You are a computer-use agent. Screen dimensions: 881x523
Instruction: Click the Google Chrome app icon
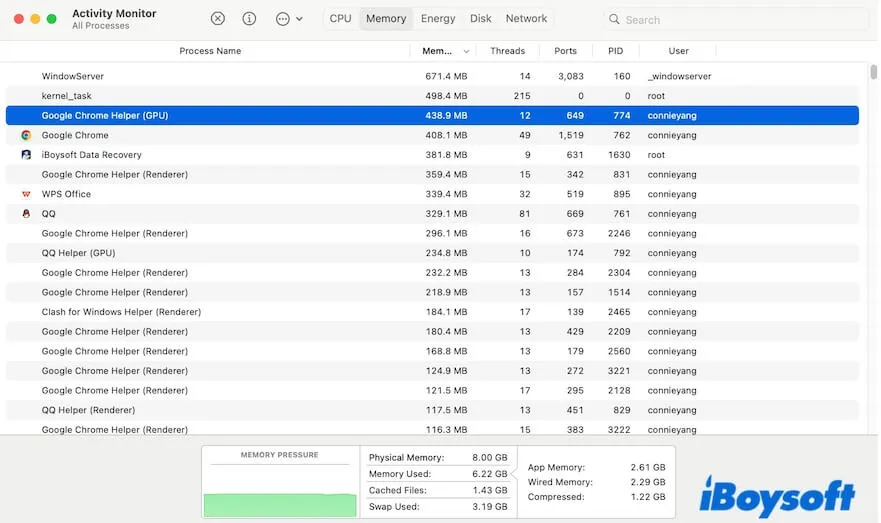pyautogui.click(x=26, y=135)
